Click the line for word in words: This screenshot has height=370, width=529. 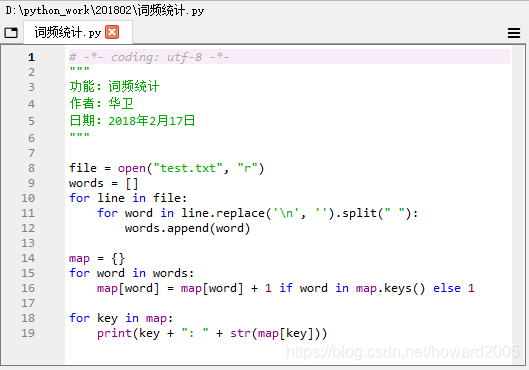132,273
